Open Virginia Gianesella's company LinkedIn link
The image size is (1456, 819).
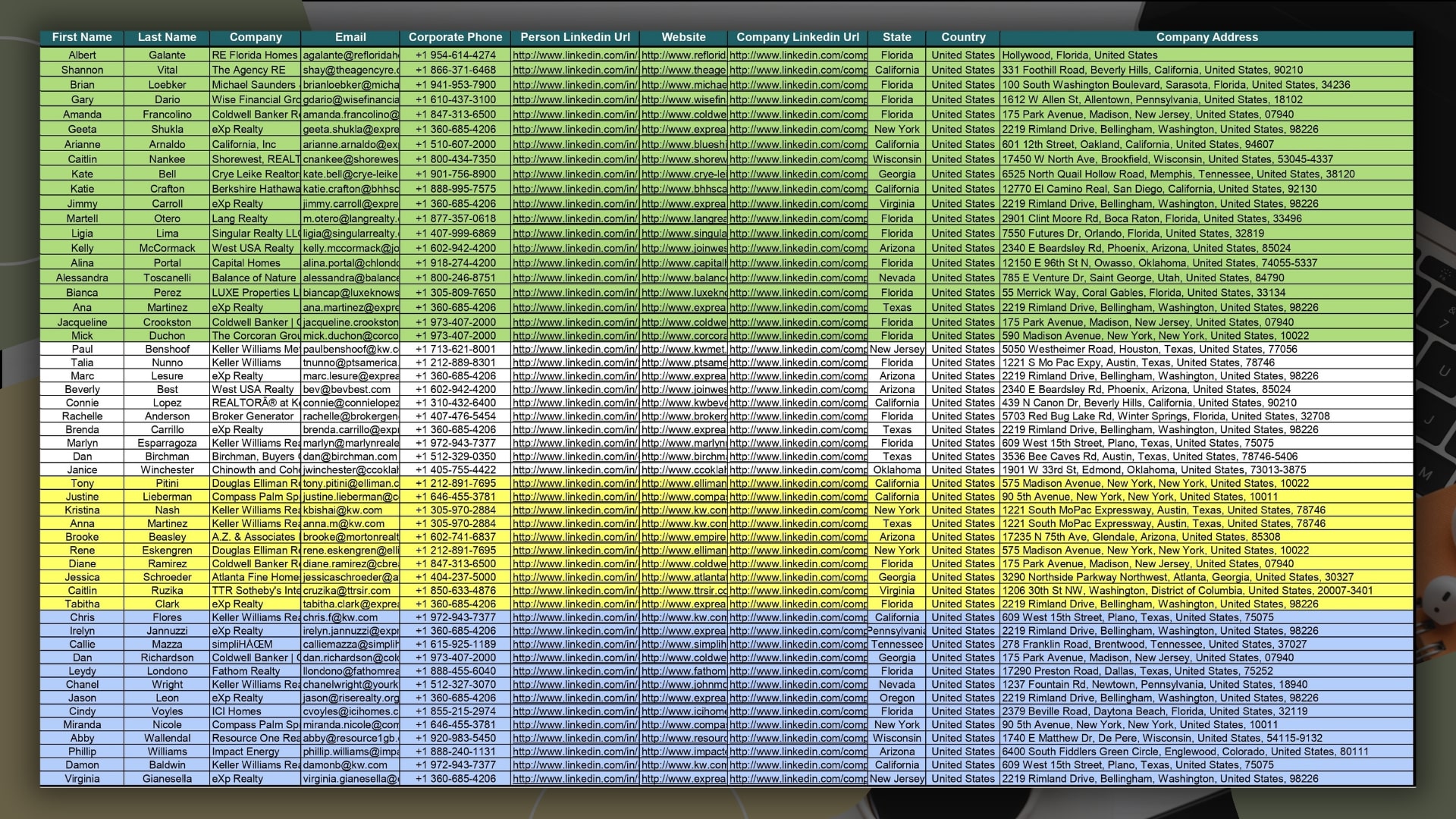click(x=798, y=779)
